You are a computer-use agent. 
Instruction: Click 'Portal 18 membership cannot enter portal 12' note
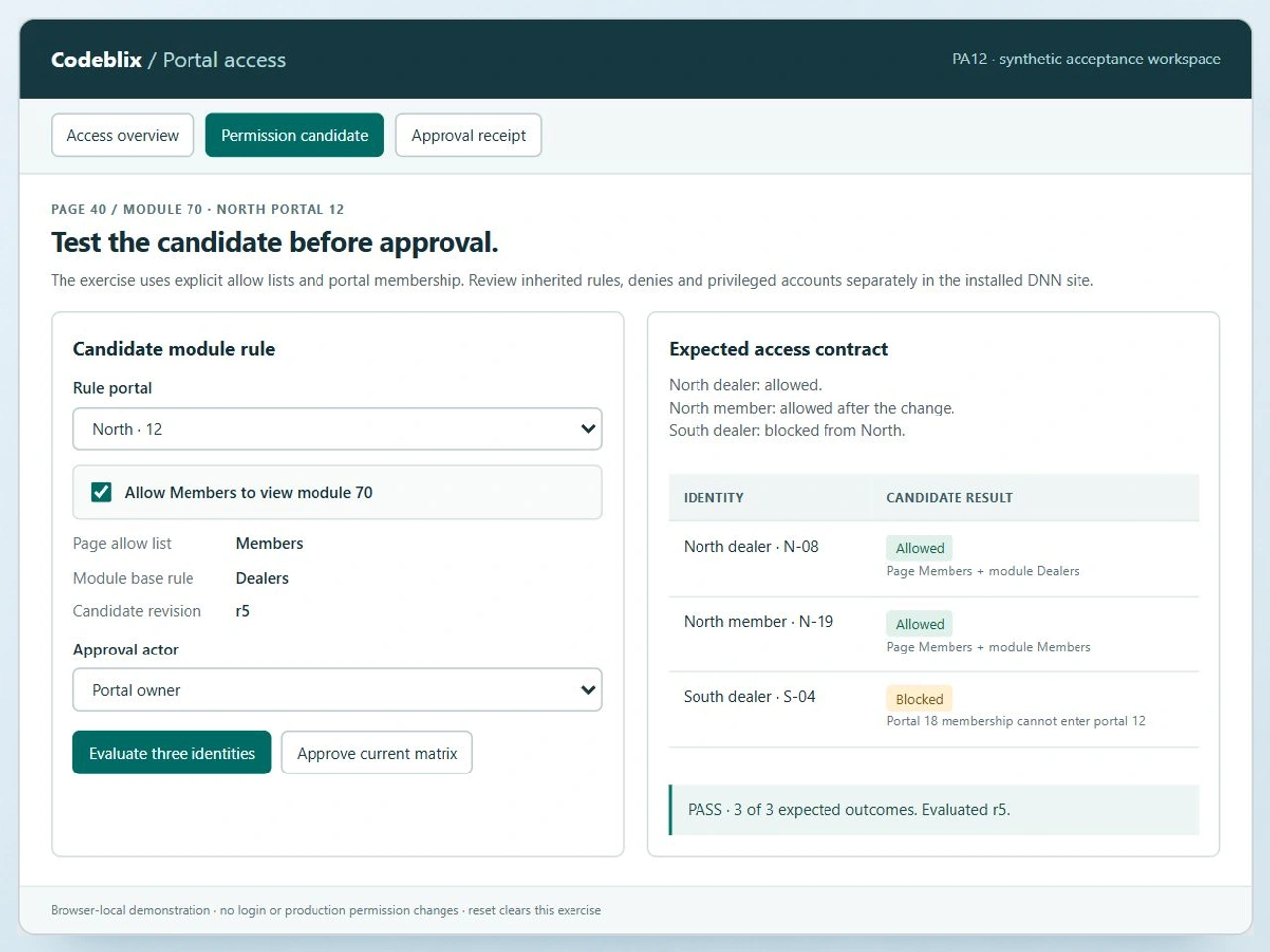[1016, 721]
